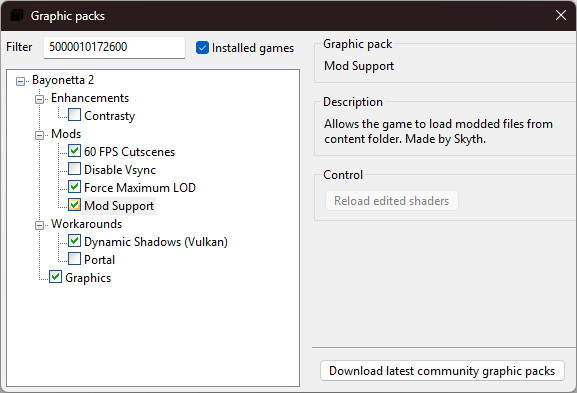The image size is (577, 393).
Task: Select the Portal pack label
Action: [x=99, y=260]
